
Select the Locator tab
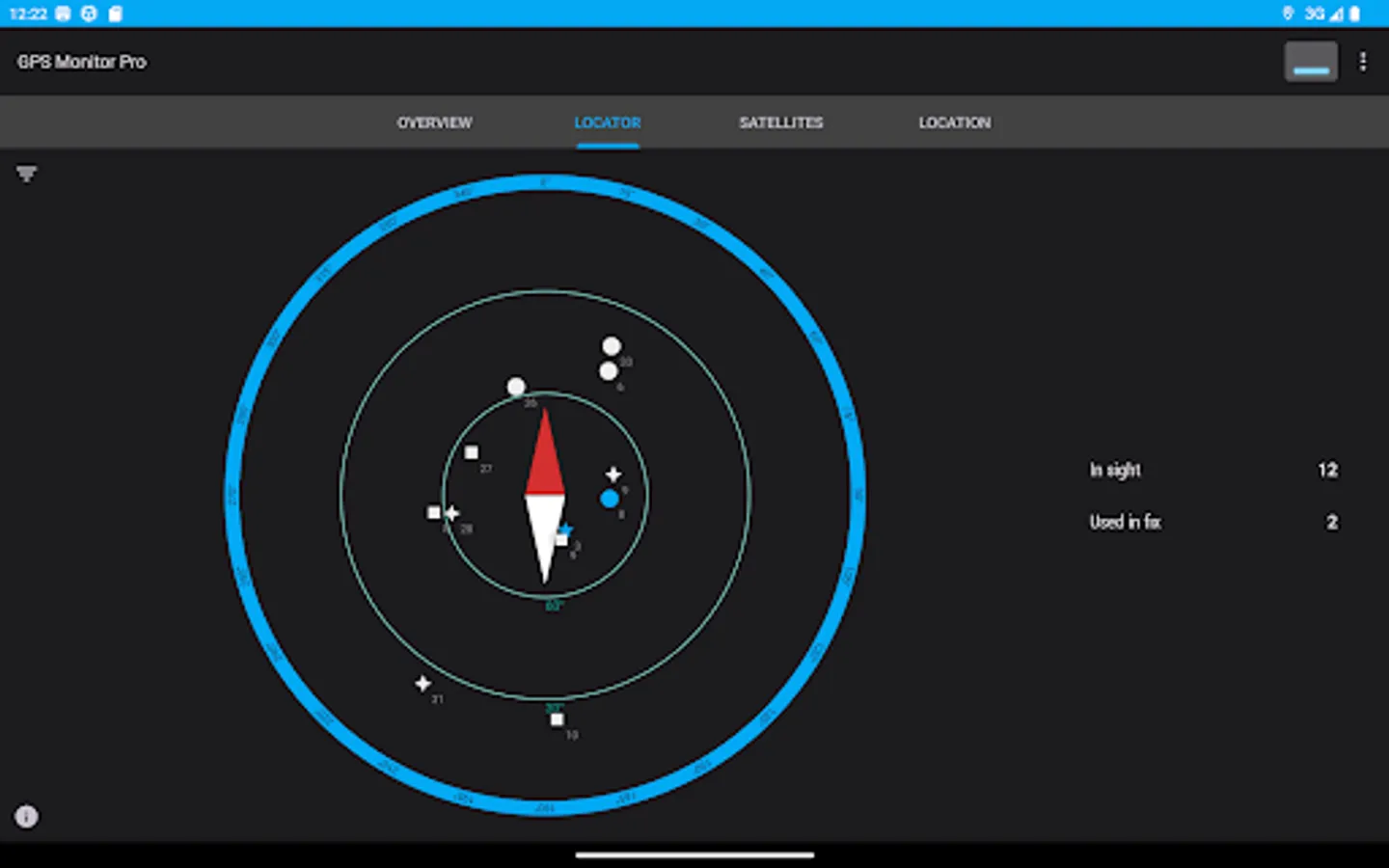click(608, 122)
